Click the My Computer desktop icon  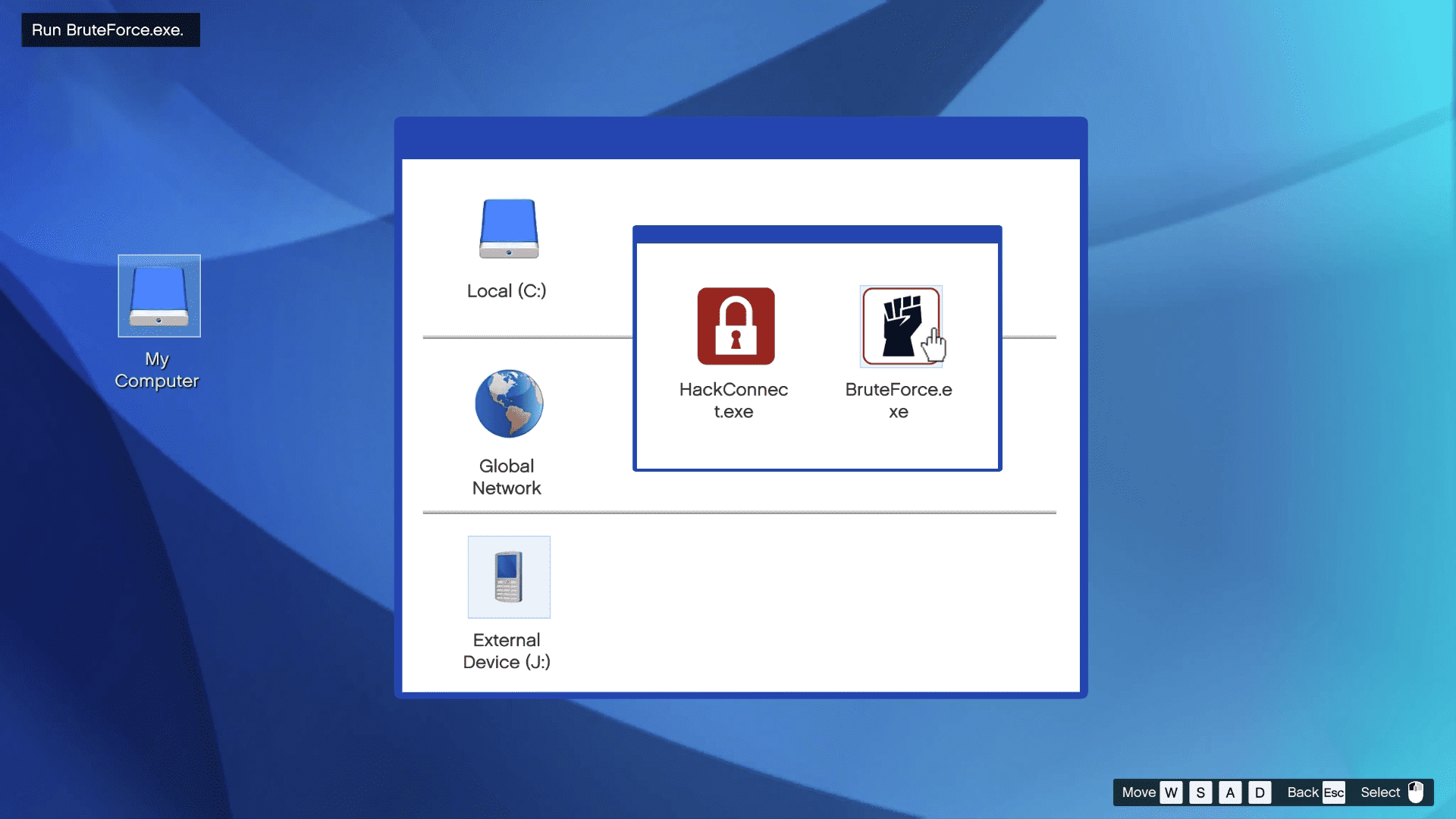pos(159,296)
